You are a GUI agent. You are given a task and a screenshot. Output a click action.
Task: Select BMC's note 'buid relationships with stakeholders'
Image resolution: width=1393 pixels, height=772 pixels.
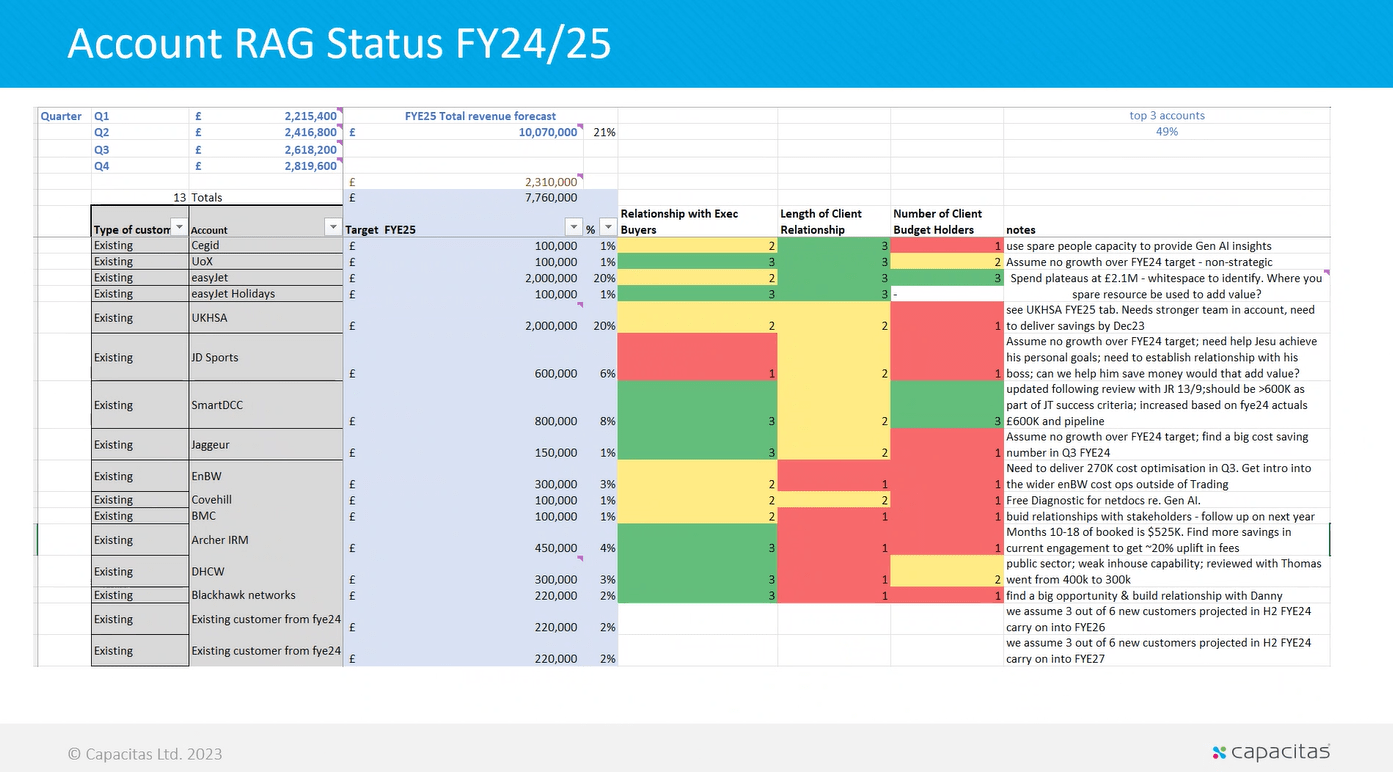click(x=1160, y=516)
